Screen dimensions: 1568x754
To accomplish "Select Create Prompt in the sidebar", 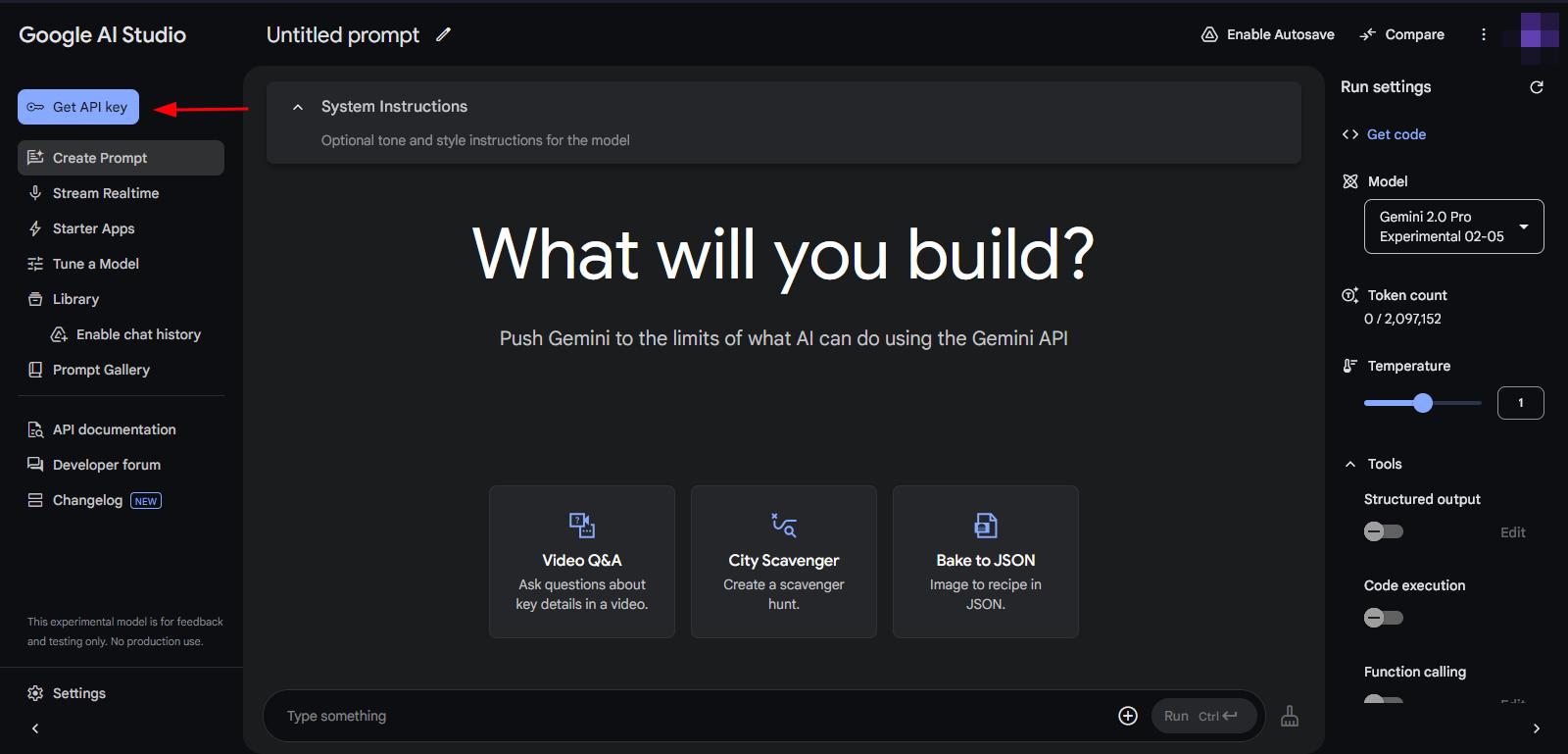I will tap(121, 158).
